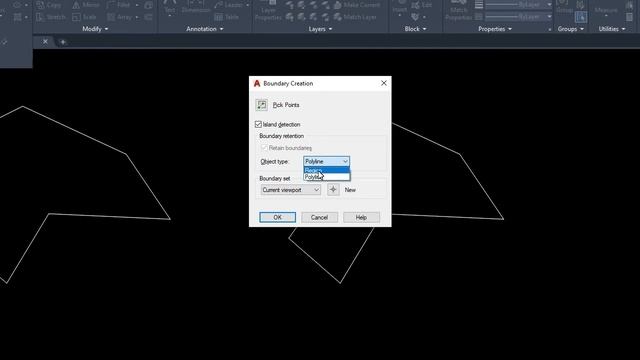Open Layer Properties manager
This screenshot has height=360, width=640.
pyautogui.click(x=268, y=11)
